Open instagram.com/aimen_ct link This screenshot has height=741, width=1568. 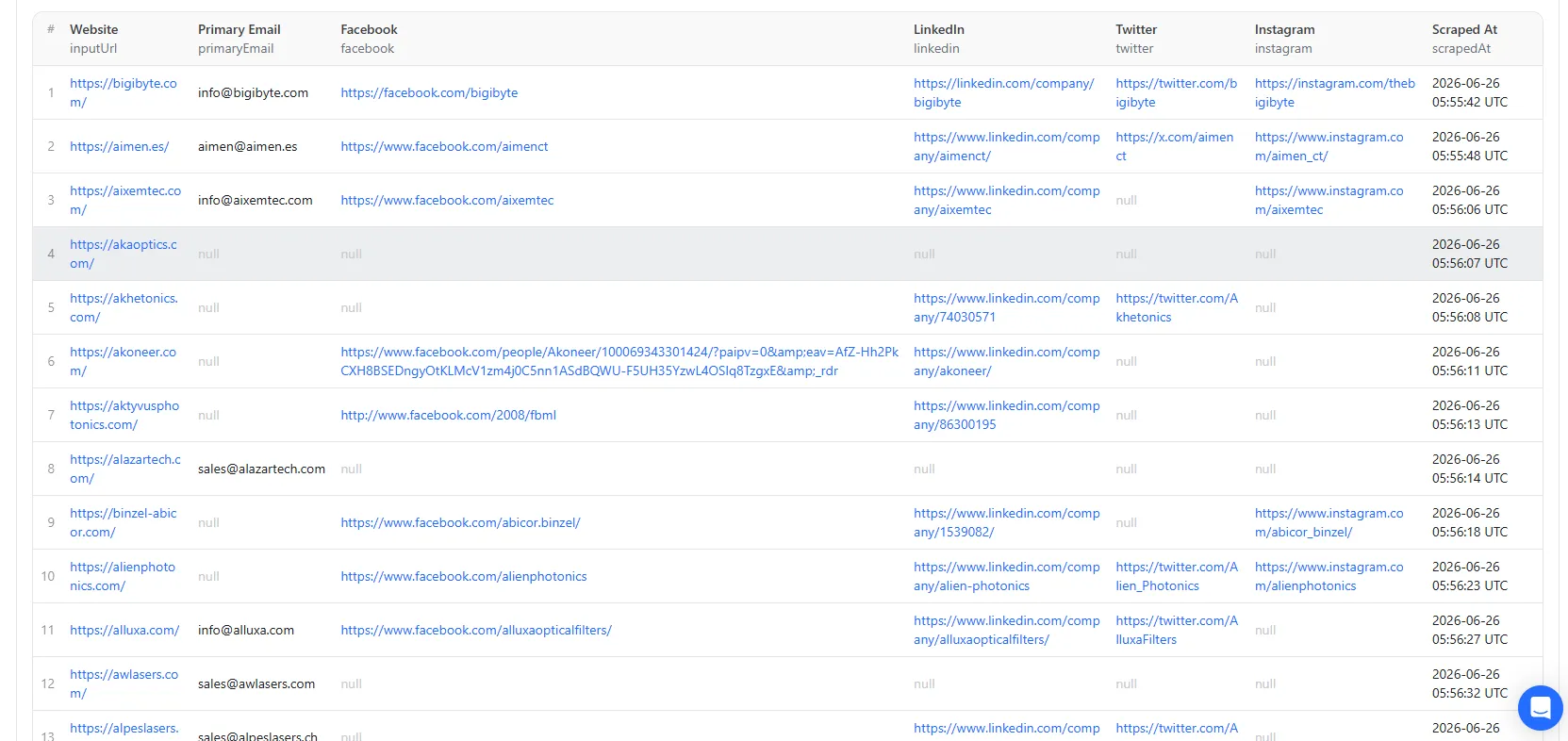[x=1329, y=146]
